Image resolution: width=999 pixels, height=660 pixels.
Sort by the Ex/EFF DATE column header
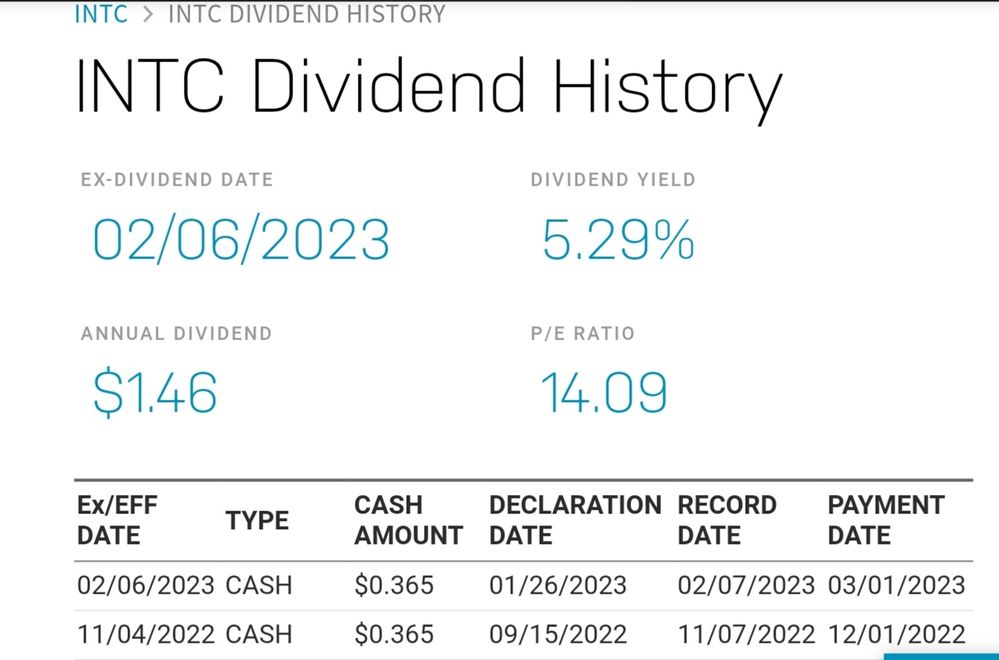[117, 520]
